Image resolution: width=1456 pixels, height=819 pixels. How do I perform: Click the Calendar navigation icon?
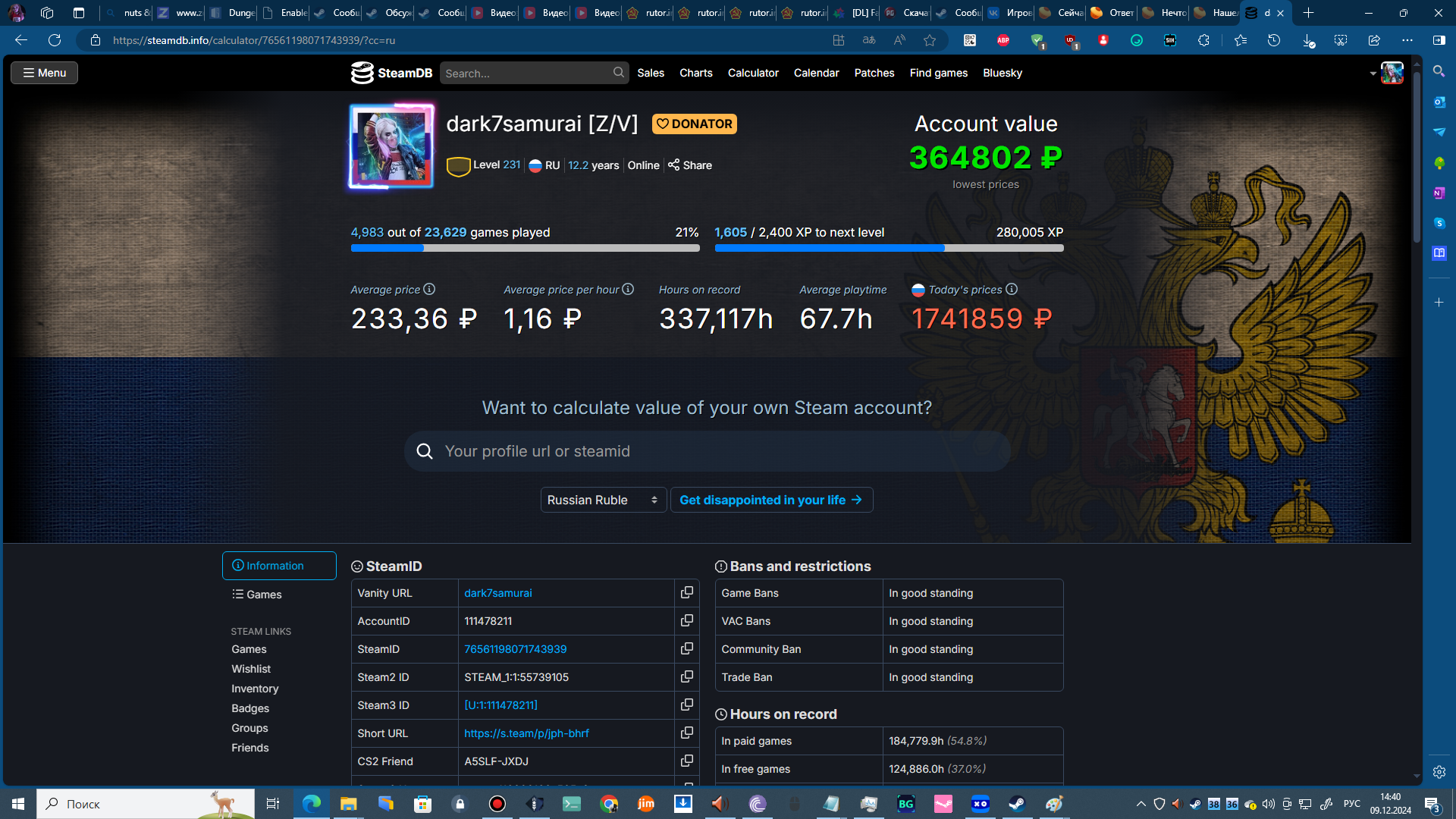(816, 73)
